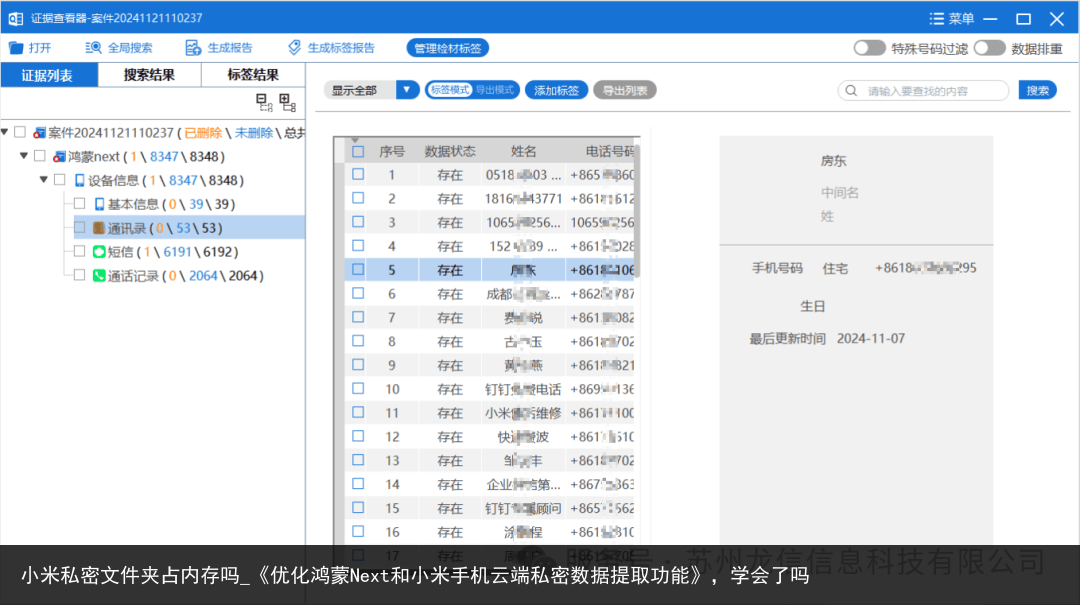Viewport: 1080px width, 605px height.
Task: Collapse the 鸿蒙next tree node
Action: [x=24, y=156]
